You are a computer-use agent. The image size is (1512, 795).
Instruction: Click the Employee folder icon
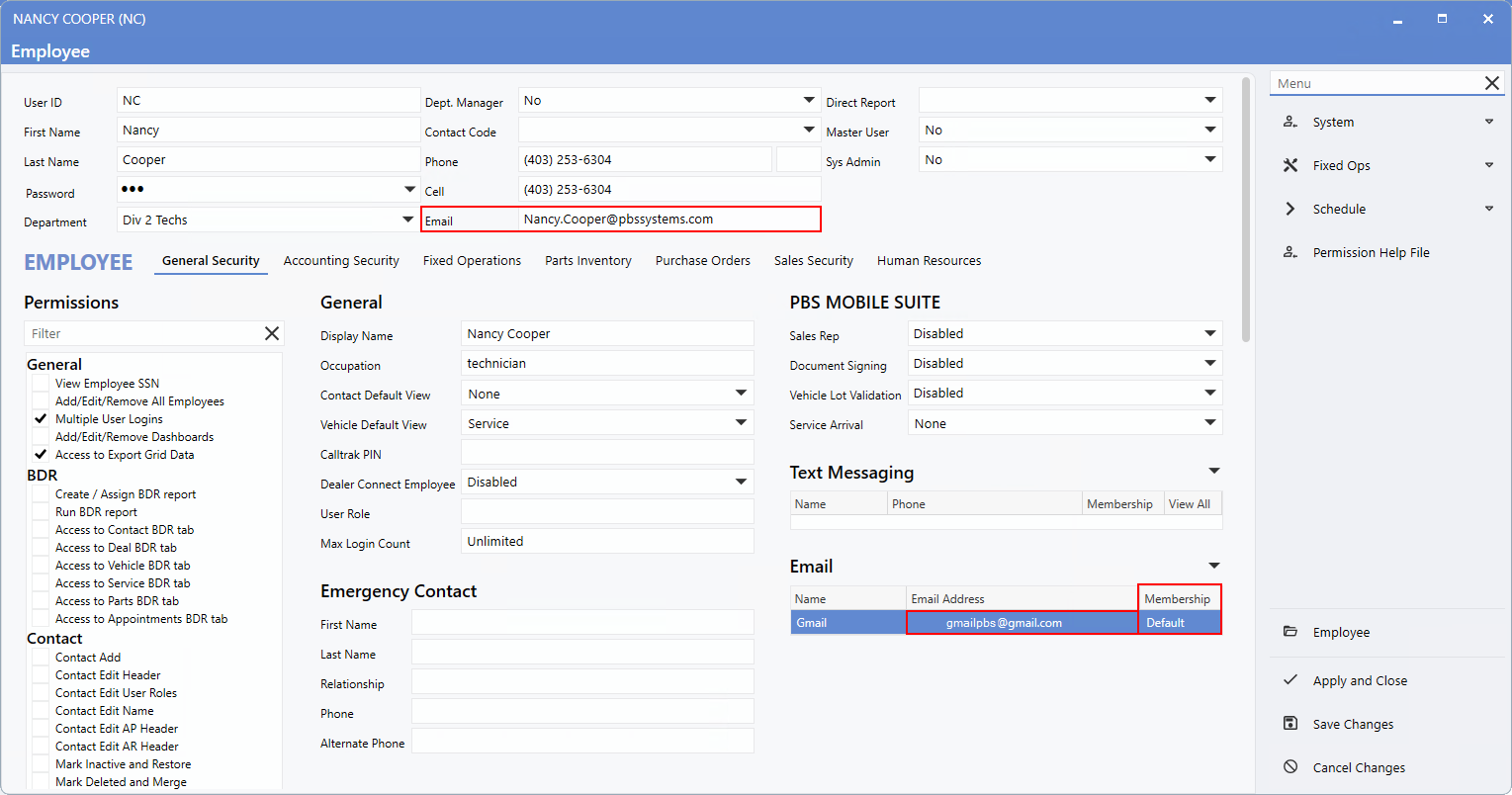coord(1290,632)
